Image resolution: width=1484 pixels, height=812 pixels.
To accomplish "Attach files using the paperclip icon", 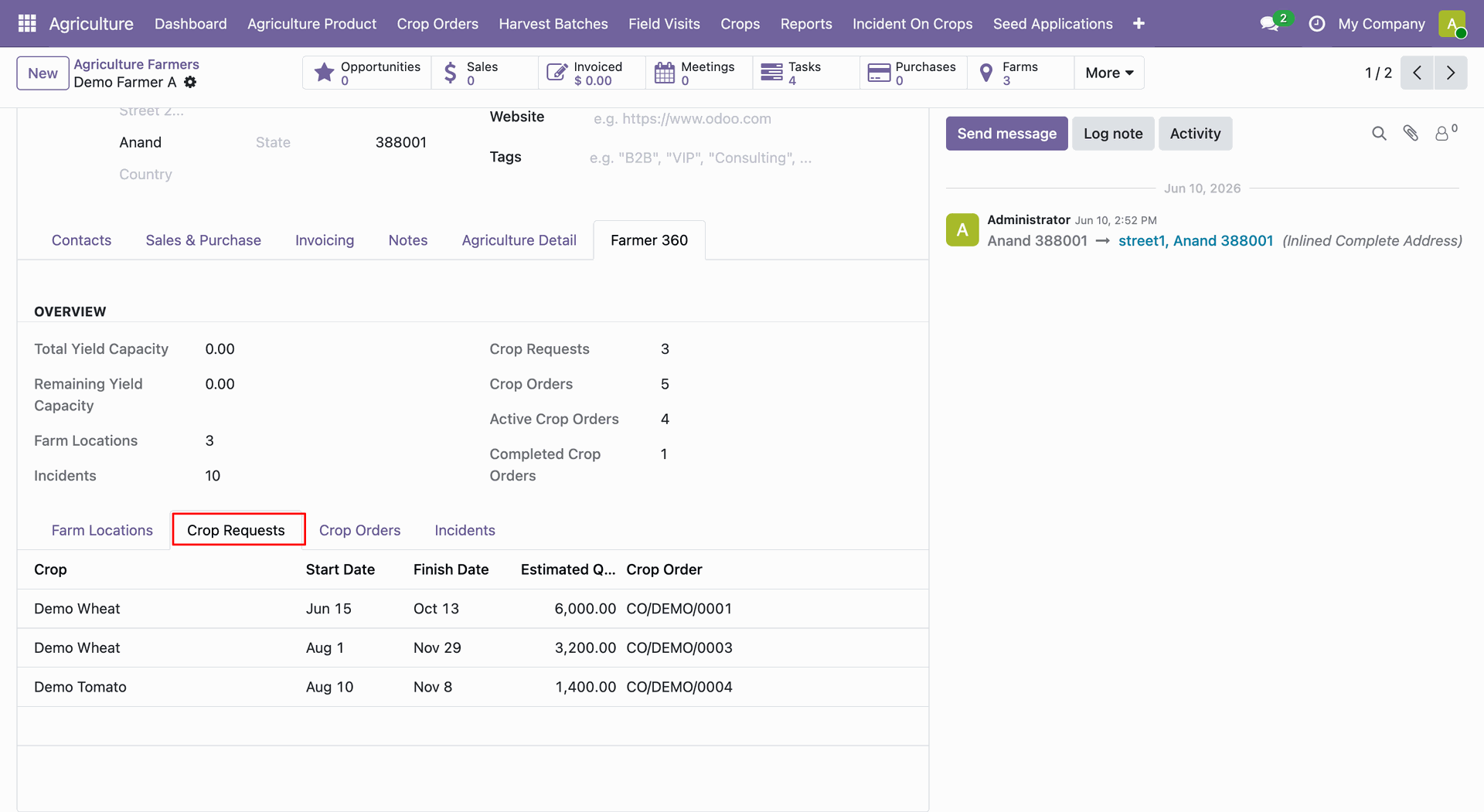I will click(1411, 134).
